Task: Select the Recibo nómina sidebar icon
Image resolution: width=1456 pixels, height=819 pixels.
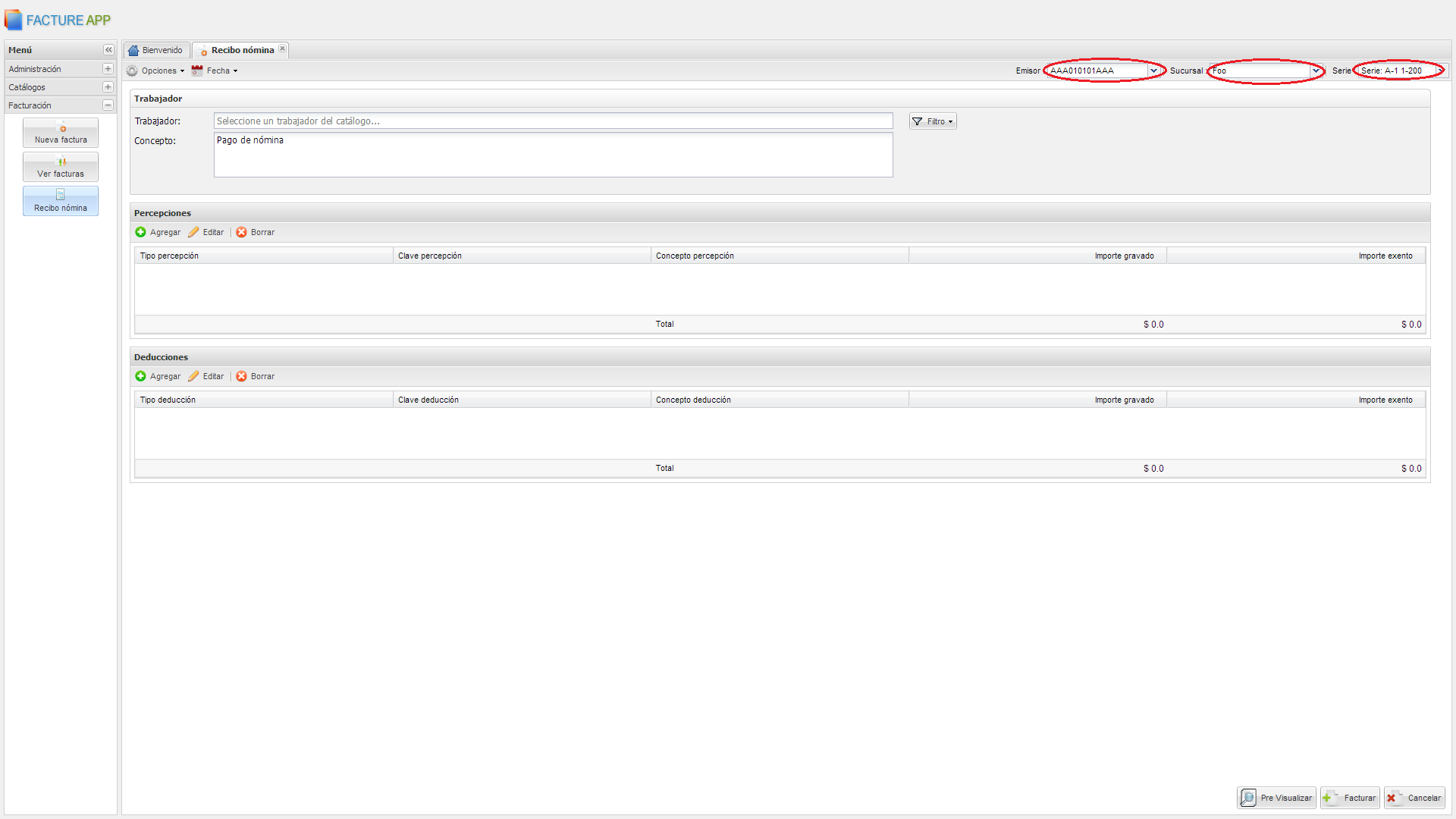Action: (x=61, y=201)
